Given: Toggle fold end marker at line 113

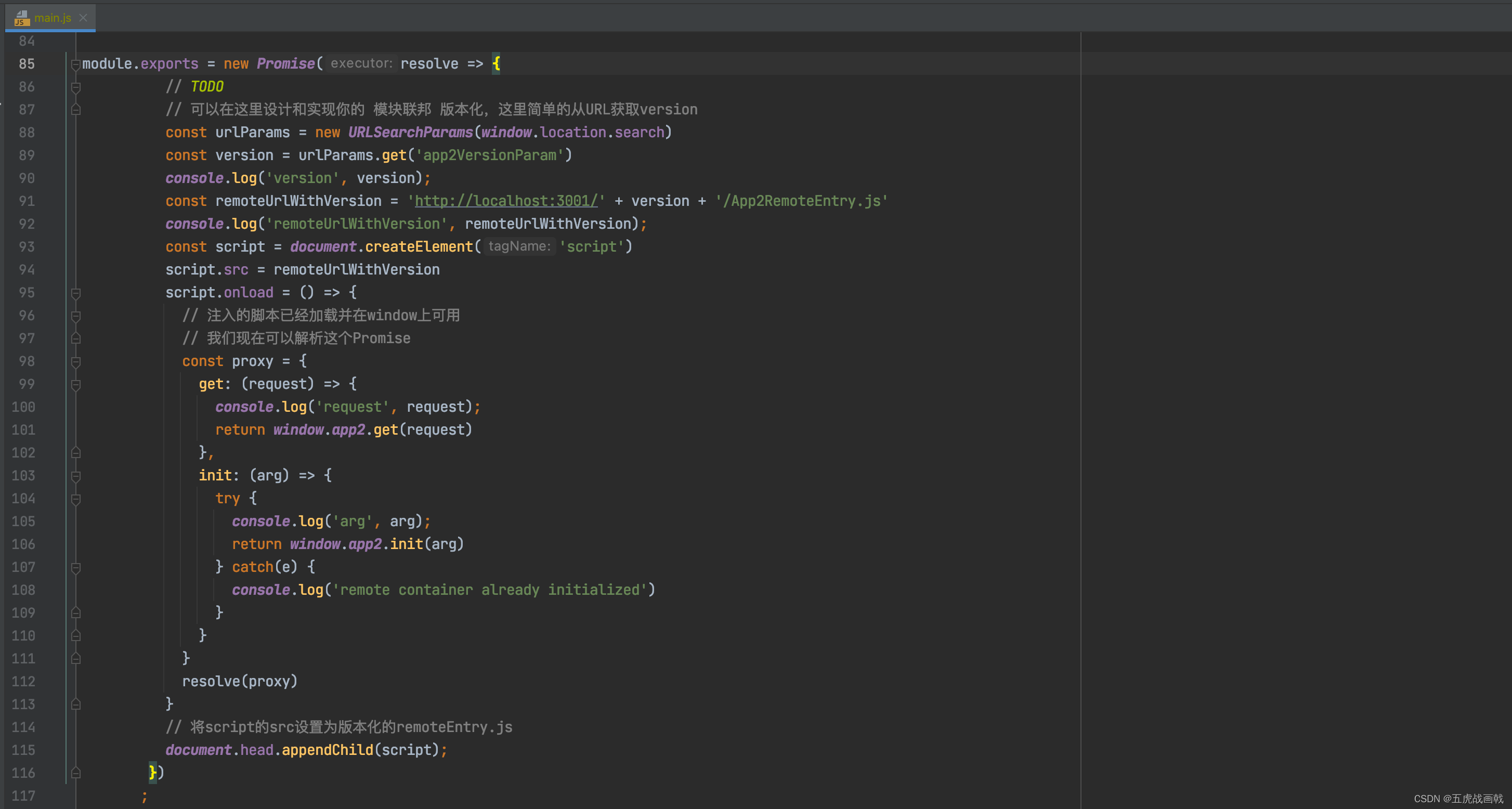Looking at the screenshot, I should pyautogui.click(x=76, y=704).
